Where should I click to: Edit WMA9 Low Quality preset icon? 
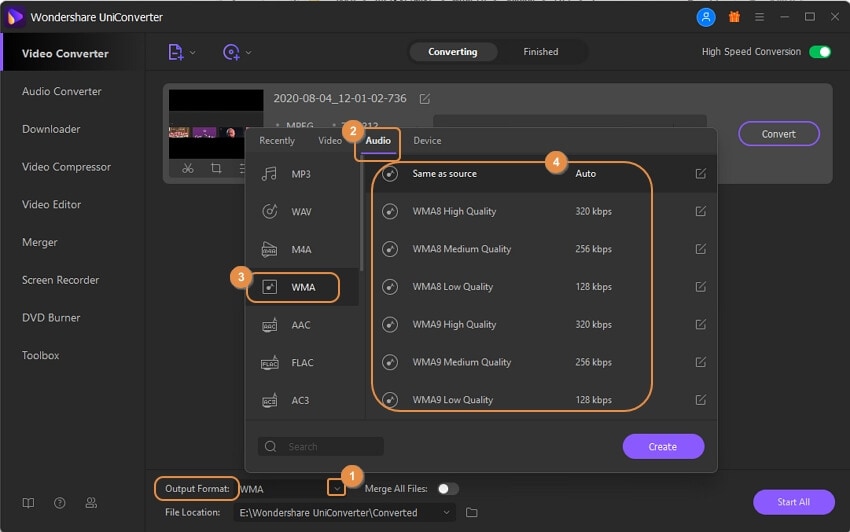700,400
